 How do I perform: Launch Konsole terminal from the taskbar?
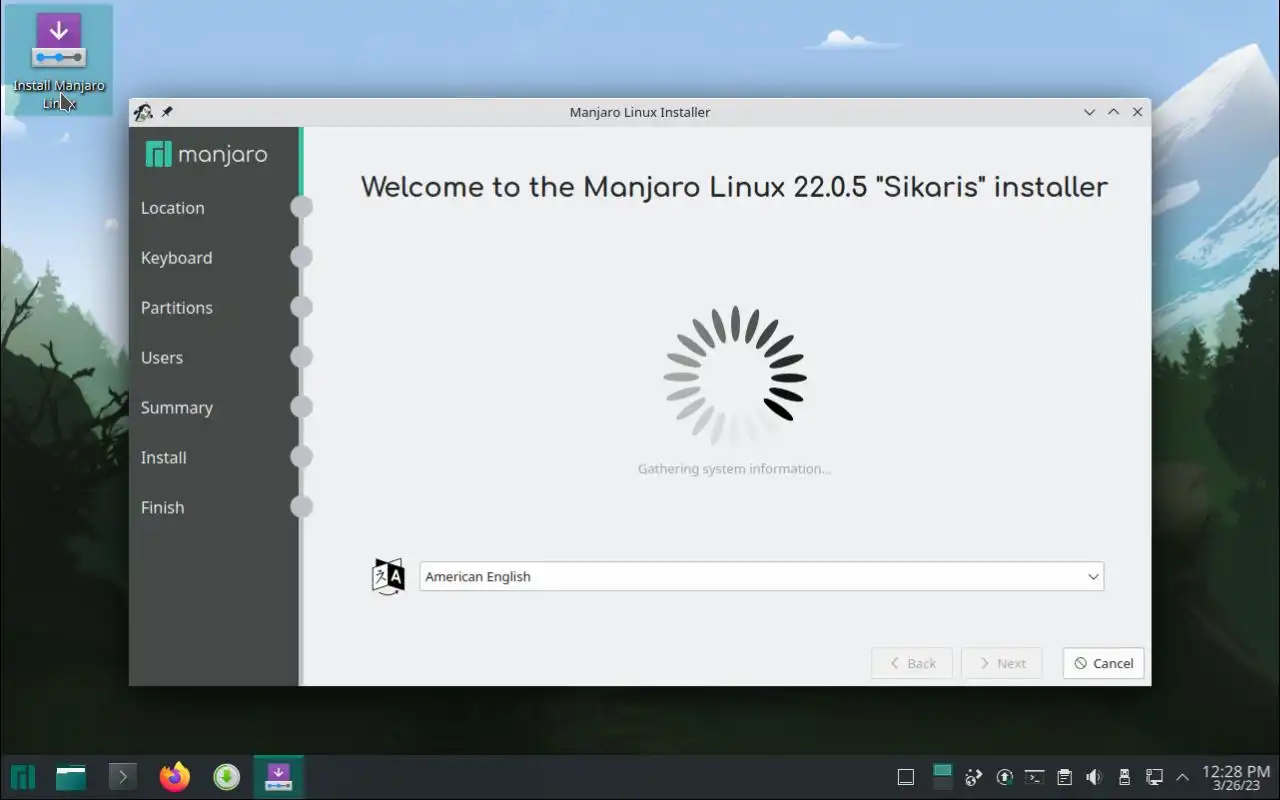click(x=123, y=777)
